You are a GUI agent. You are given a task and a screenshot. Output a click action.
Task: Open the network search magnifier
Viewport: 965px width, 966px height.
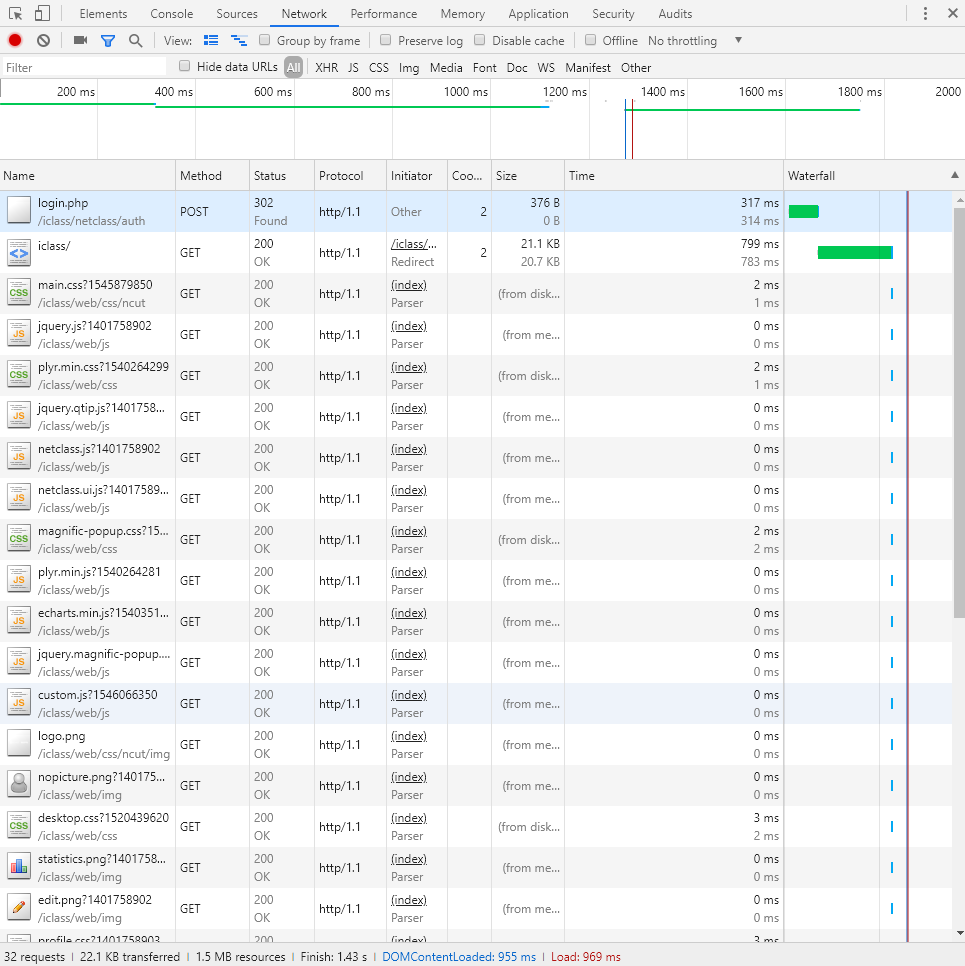(136, 41)
